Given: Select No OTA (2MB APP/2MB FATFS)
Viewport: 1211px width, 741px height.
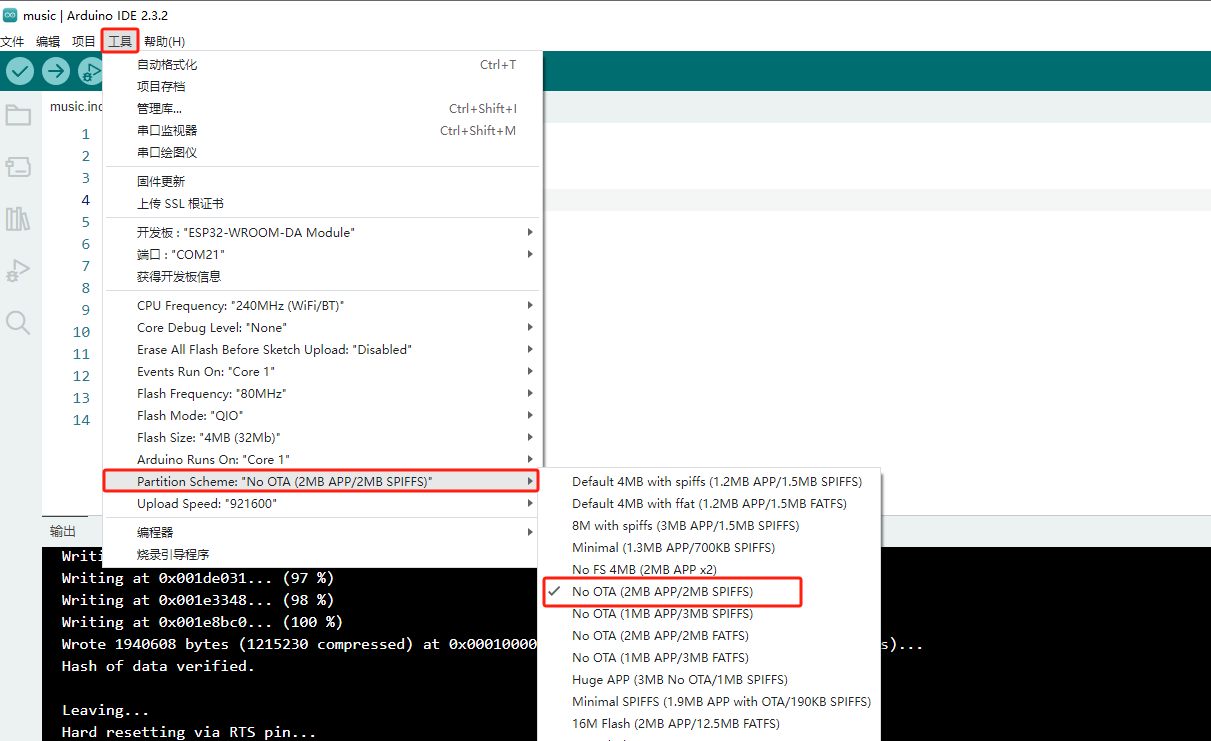Looking at the screenshot, I should click(x=709, y=635).
